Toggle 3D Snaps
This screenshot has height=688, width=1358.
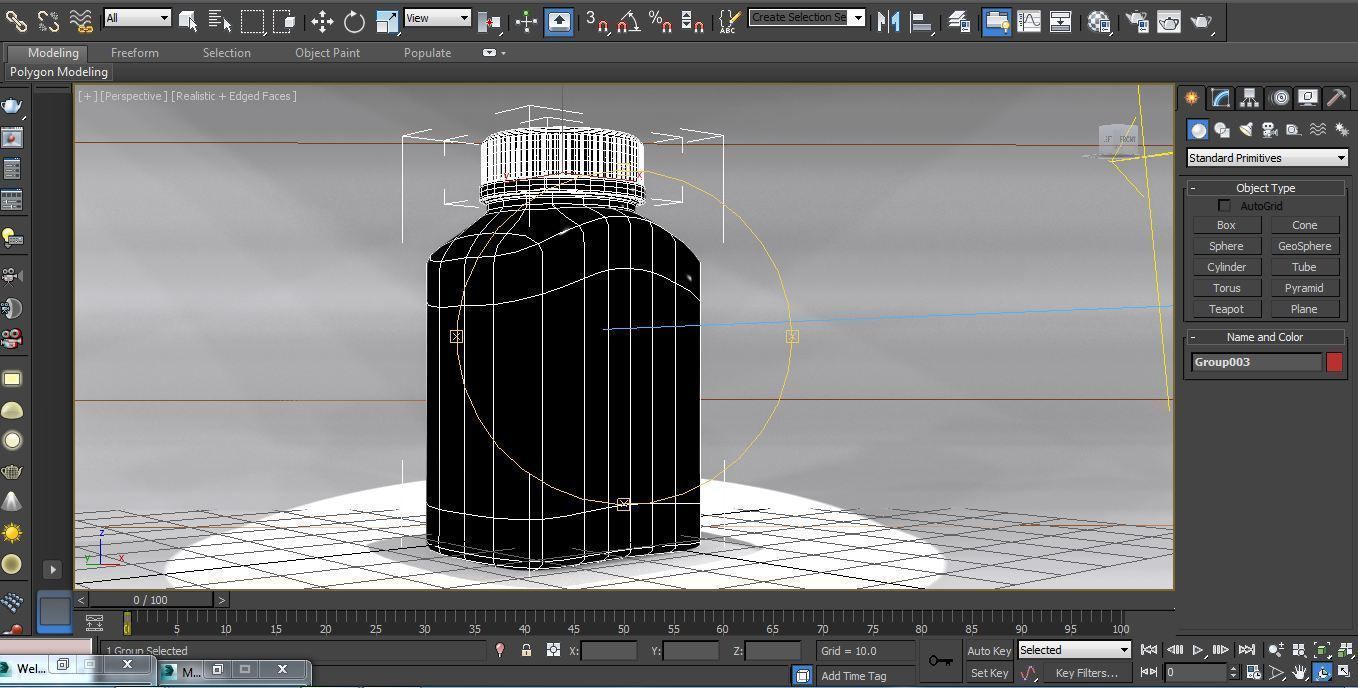coord(597,20)
